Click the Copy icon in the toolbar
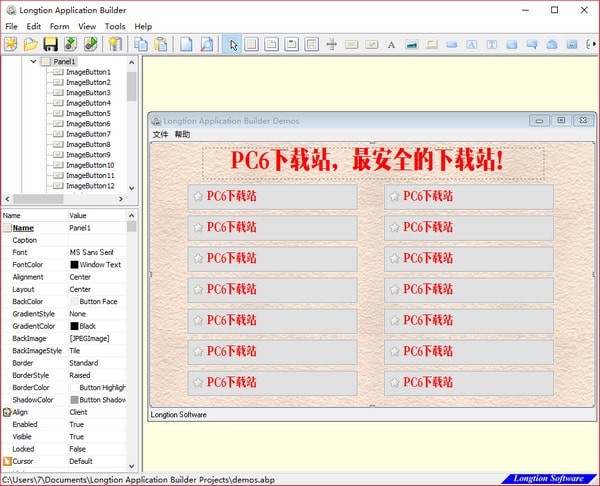This screenshot has width=600, height=486. (140, 44)
